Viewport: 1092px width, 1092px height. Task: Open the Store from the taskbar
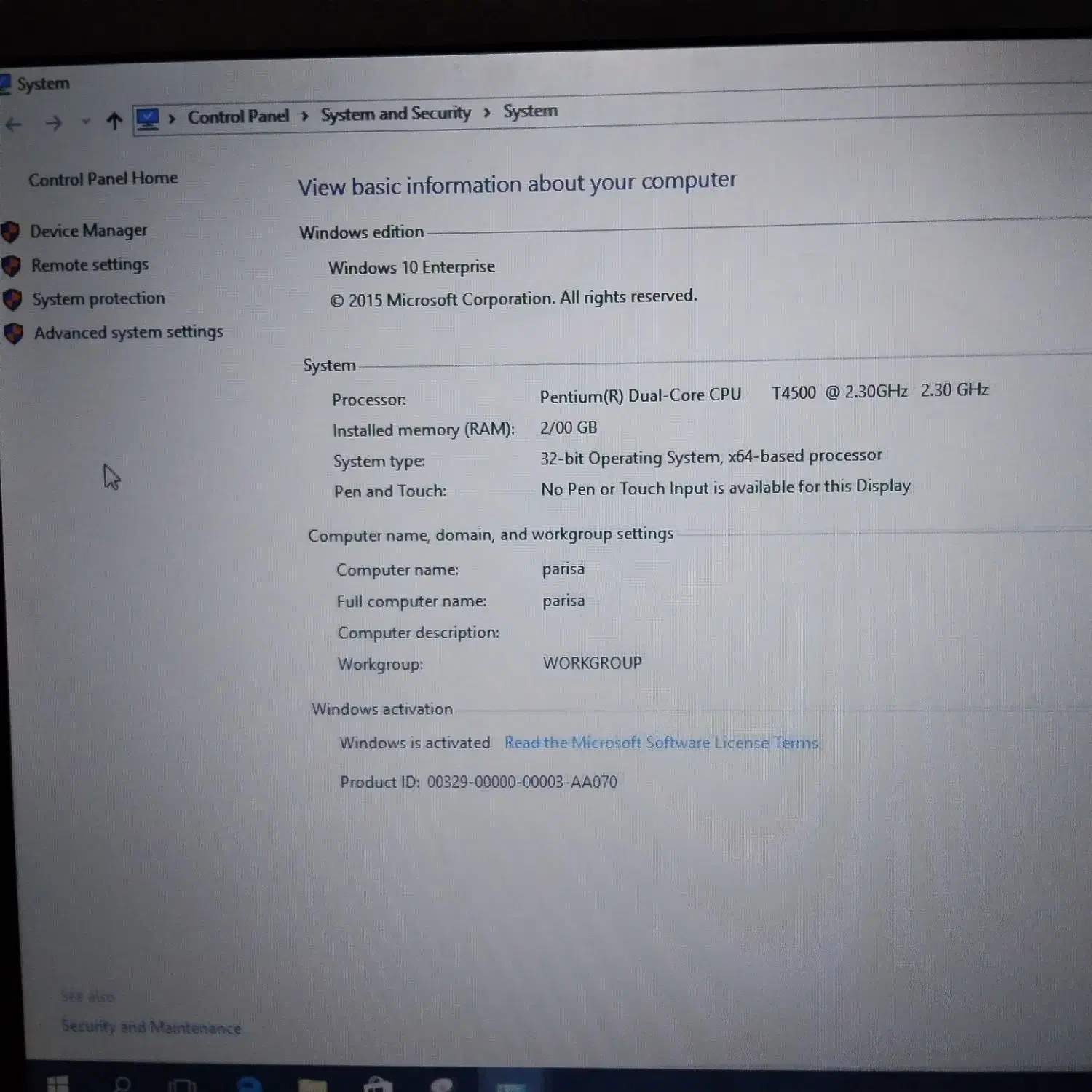point(378,1085)
